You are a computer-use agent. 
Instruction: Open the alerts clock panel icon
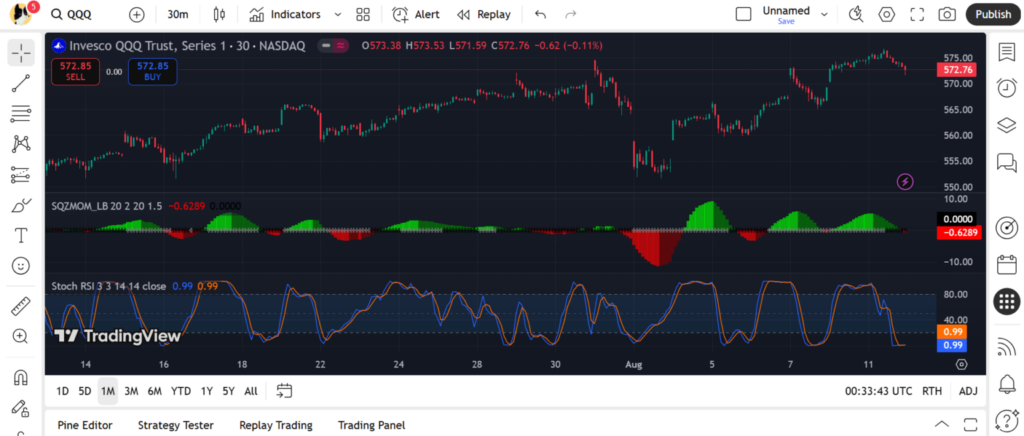pyautogui.click(x=1006, y=88)
